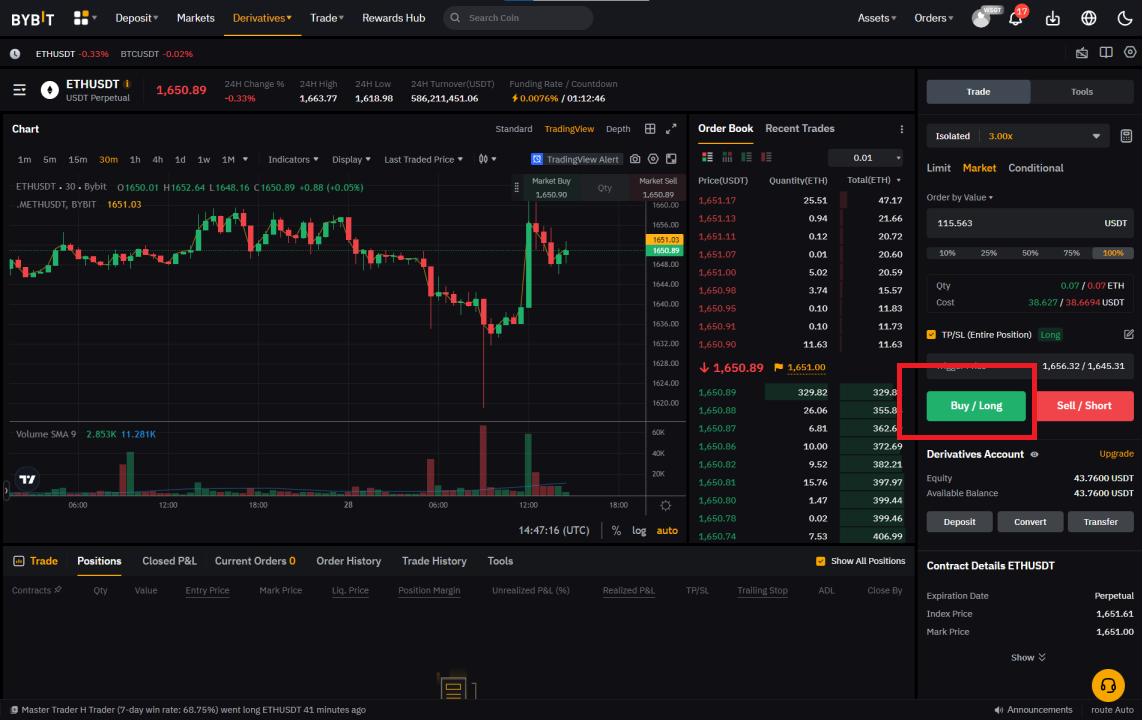
Task: Click the TradingView Alert icon
Action: (537, 159)
